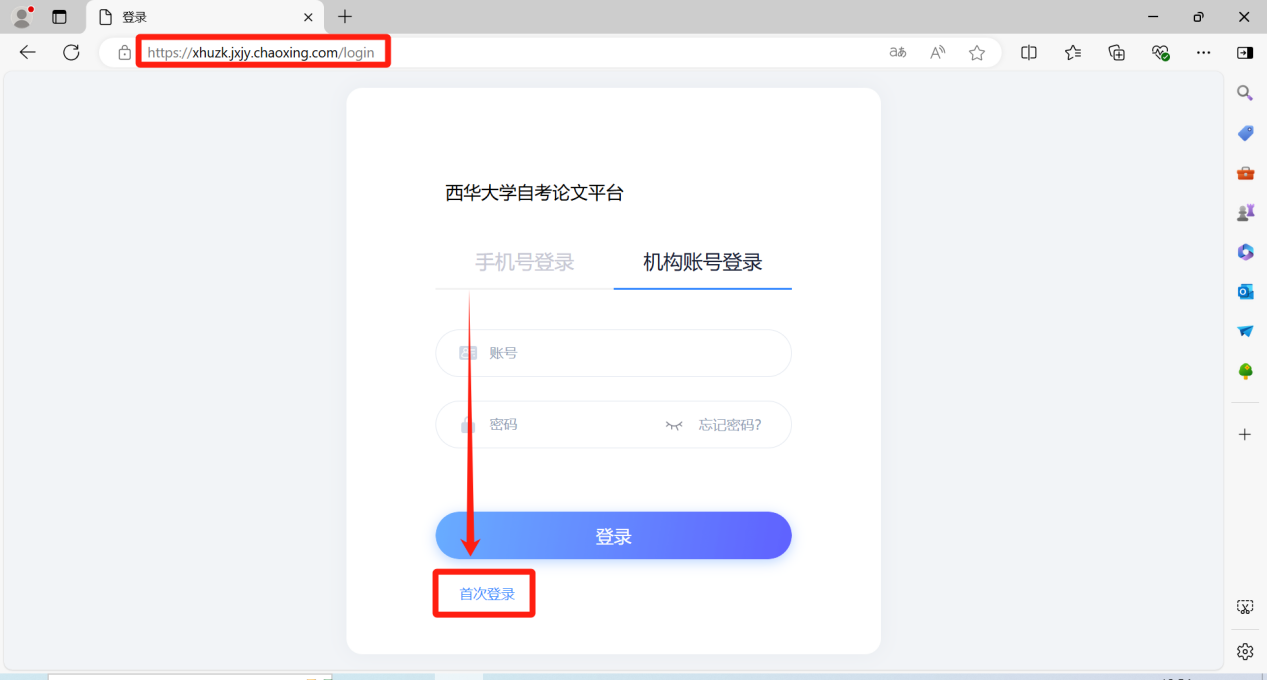Open Browser essentials heart icon
The height and width of the screenshot is (680, 1267).
click(x=1160, y=53)
